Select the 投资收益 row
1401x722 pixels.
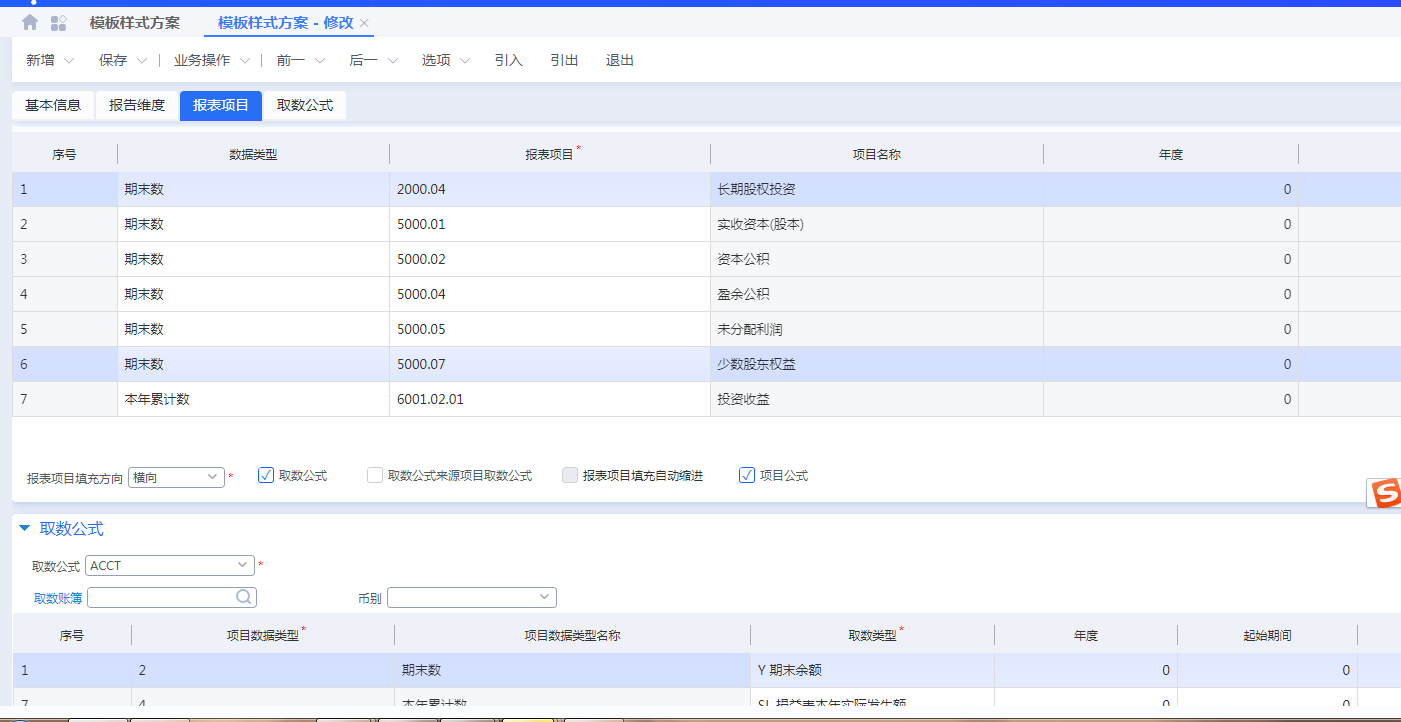[743, 399]
